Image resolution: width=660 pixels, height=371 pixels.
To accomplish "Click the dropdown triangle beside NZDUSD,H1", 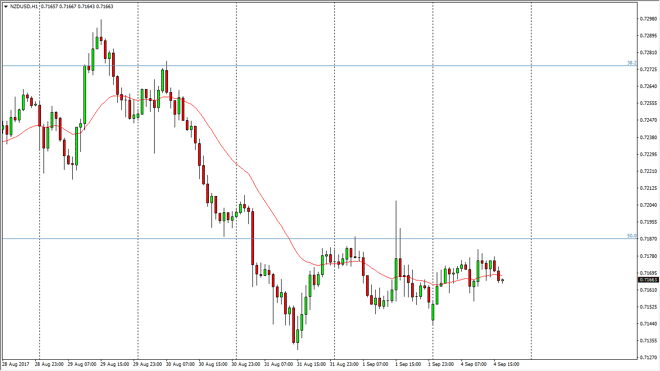I will (x=6, y=6).
